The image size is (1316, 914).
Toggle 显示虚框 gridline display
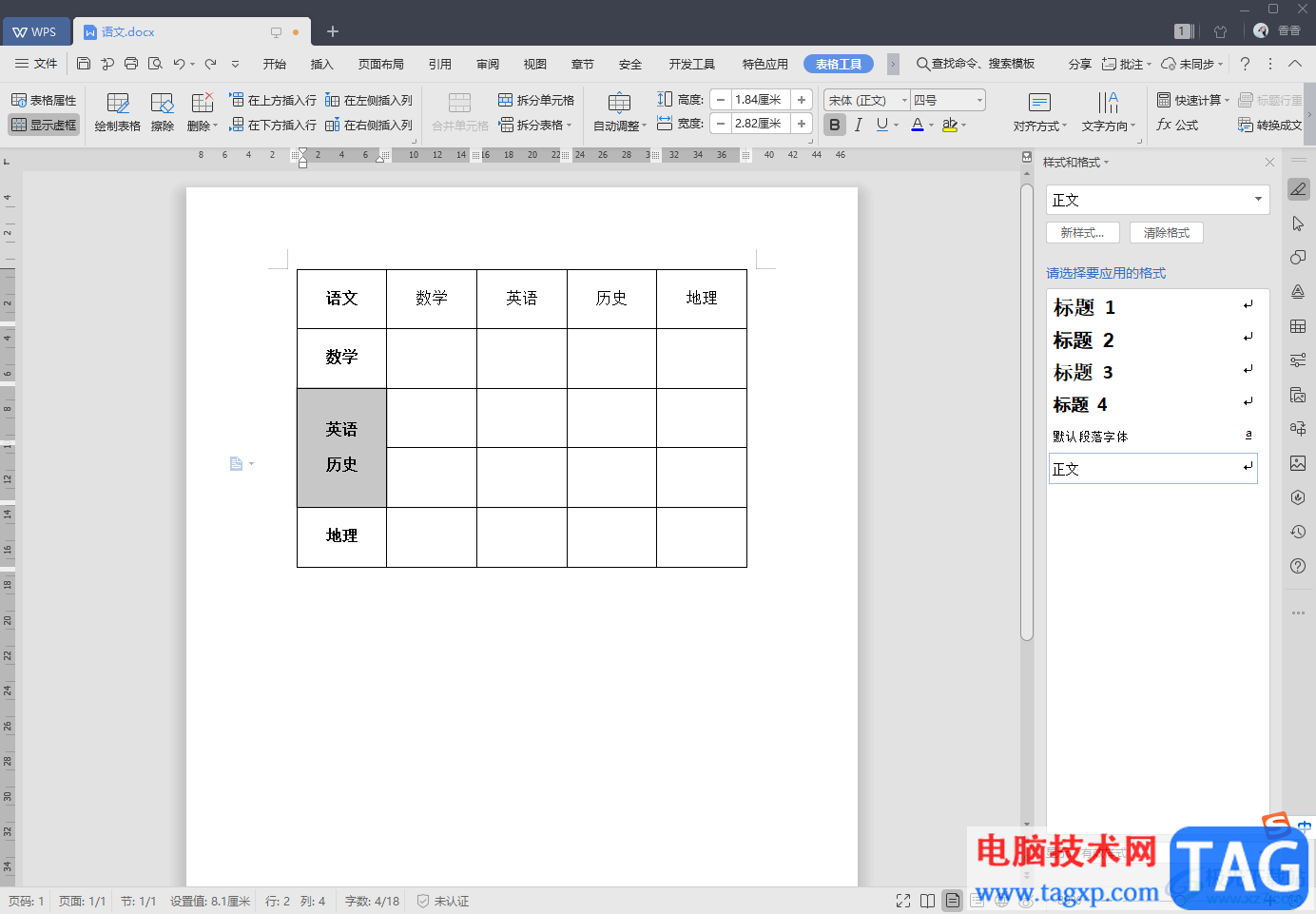click(44, 125)
